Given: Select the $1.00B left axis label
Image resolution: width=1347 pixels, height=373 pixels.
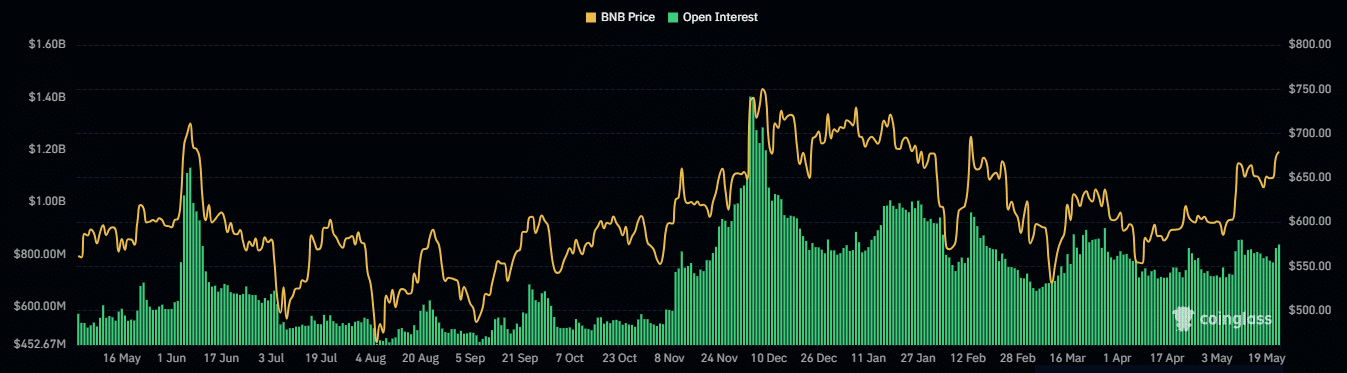Looking at the screenshot, I should (x=47, y=201).
